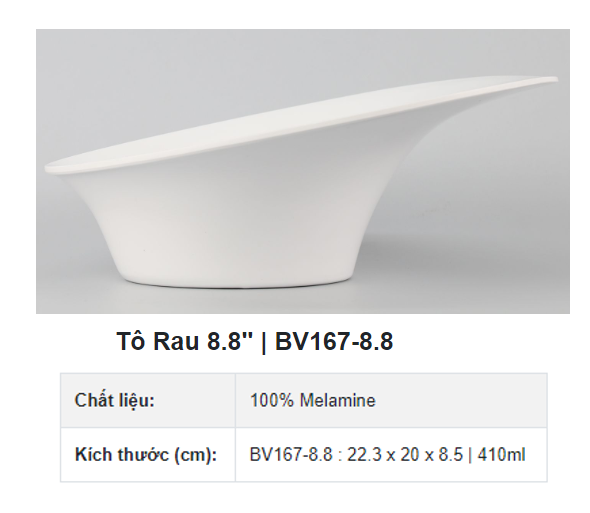Image resolution: width=590 pixels, height=513 pixels.
Task: Select the 100% Melamine value cell
Action: point(391,400)
